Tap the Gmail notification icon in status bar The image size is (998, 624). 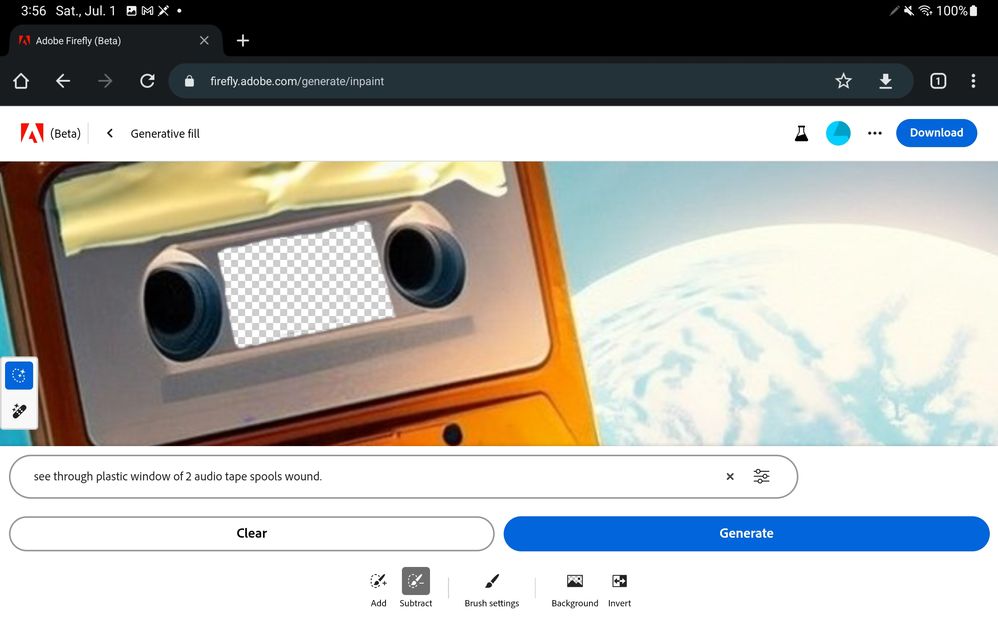(148, 11)
